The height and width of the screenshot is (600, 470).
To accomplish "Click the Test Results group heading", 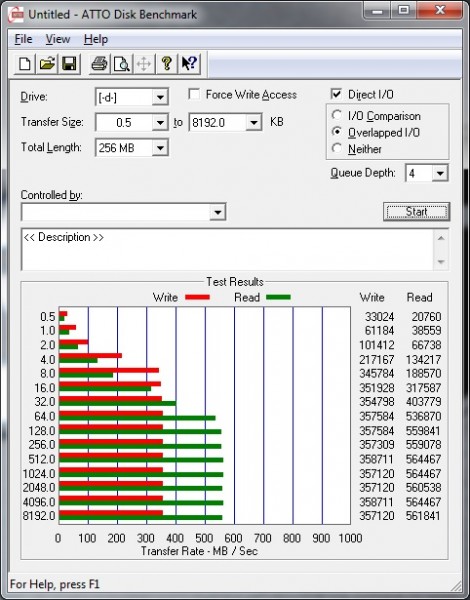I will pyautogui.click(x=235, y=282).
